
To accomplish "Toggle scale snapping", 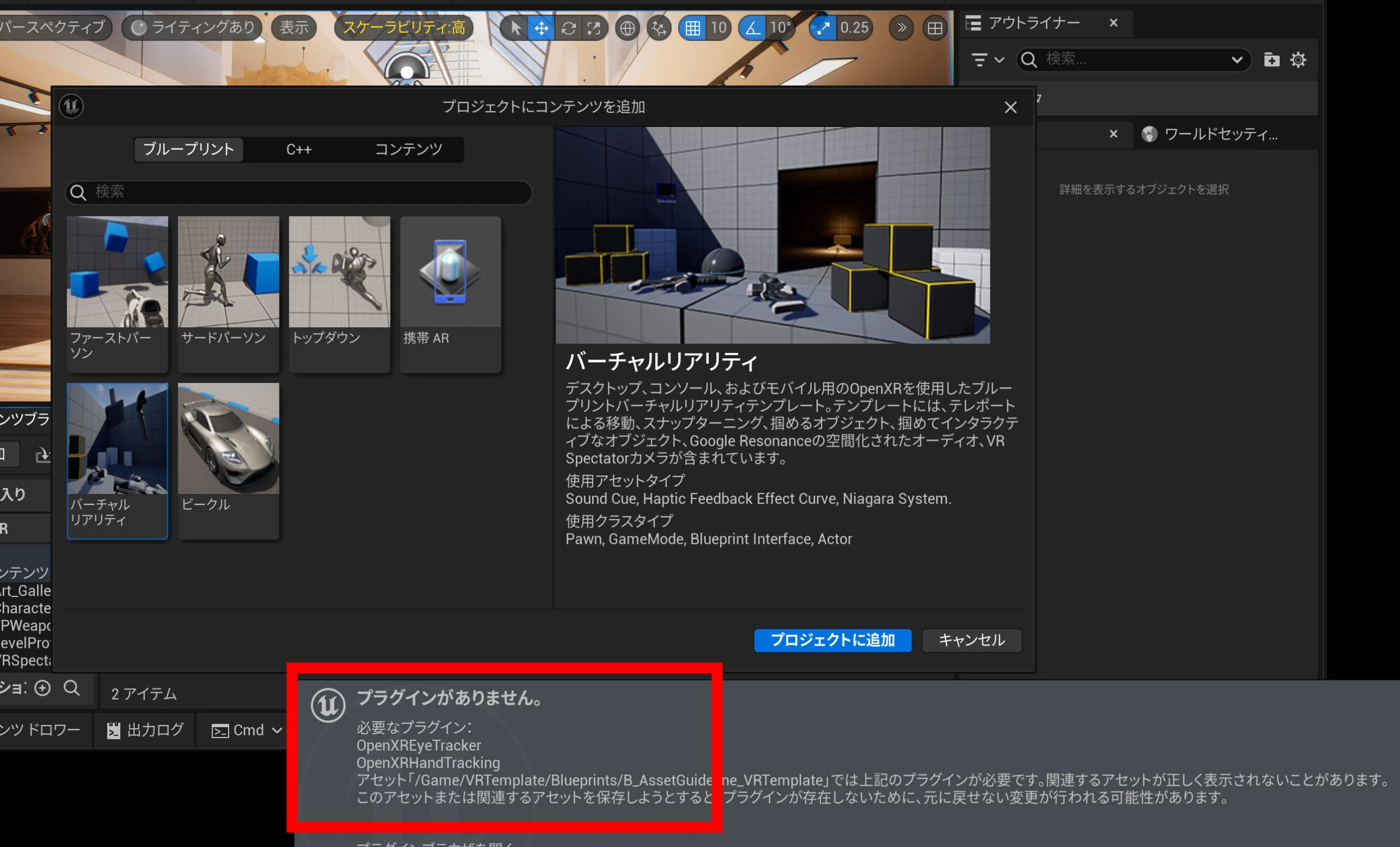I will click(x=822, y=28).
